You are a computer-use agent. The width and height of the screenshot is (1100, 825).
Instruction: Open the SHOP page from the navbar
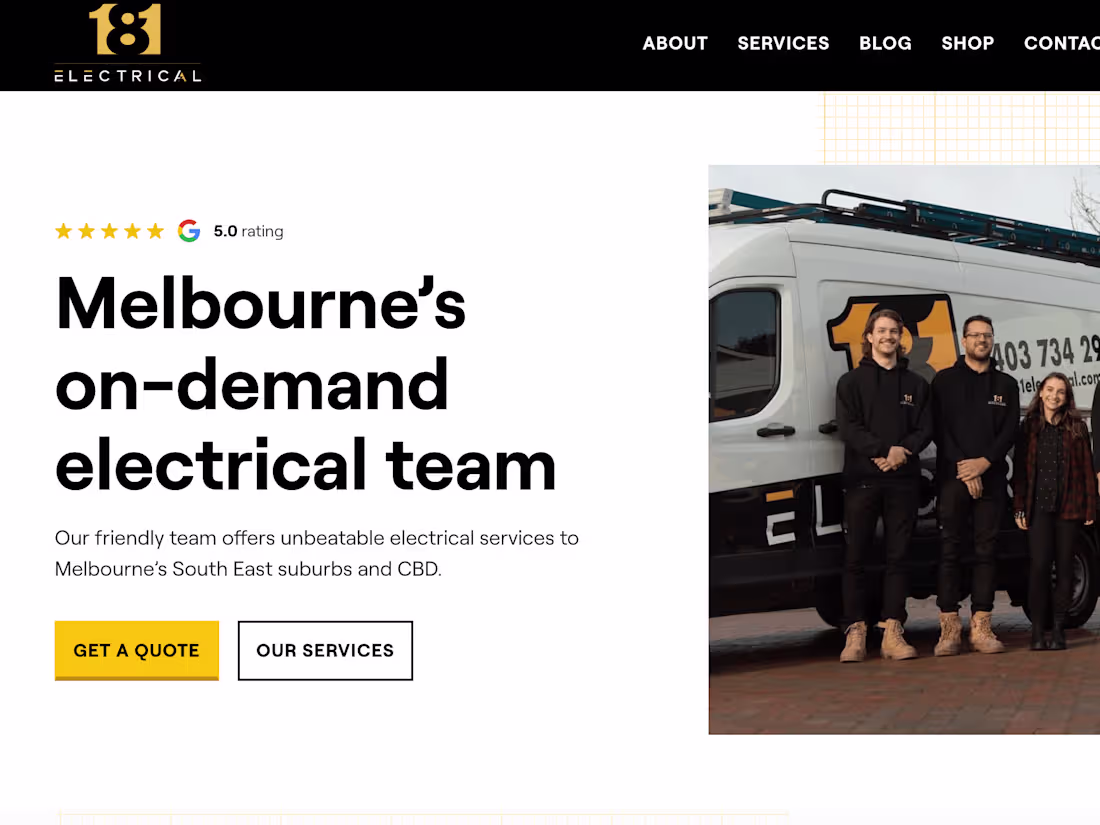click(x=967, y=43)
